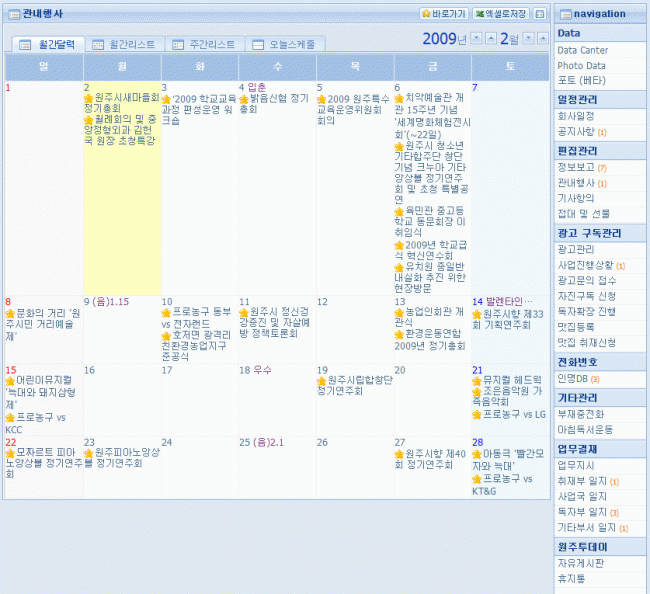Image resolution: width=650 pixels, height=594 pixels.
Task: Click the star icon of 치악예술관 개관 15주년 event
Action: 399,99
